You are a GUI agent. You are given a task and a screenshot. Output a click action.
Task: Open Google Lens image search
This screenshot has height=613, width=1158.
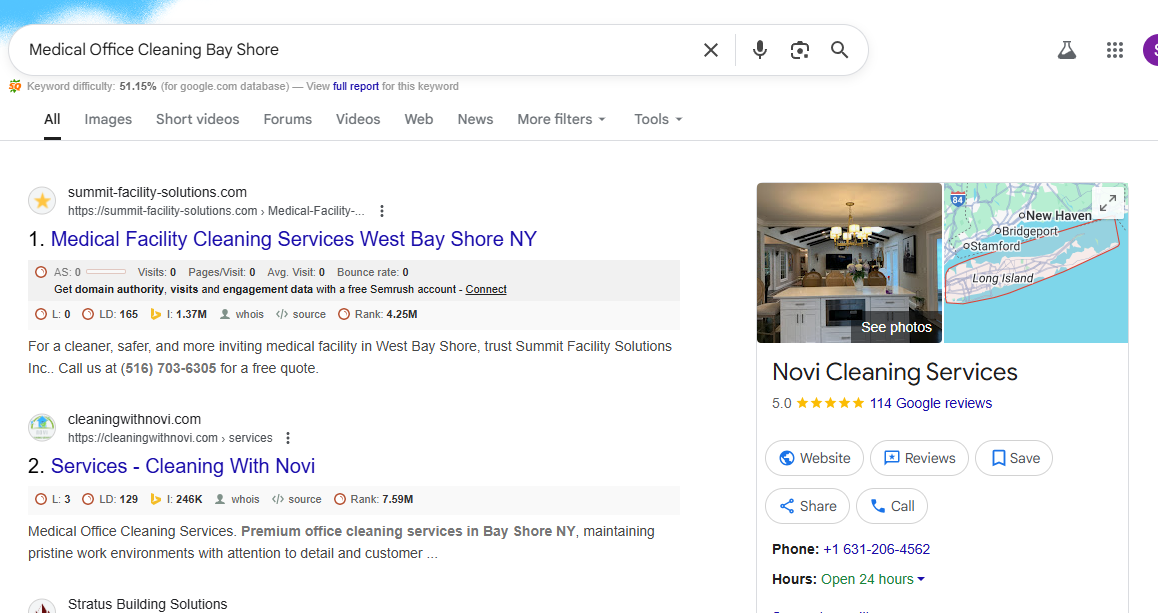point(799,50)
